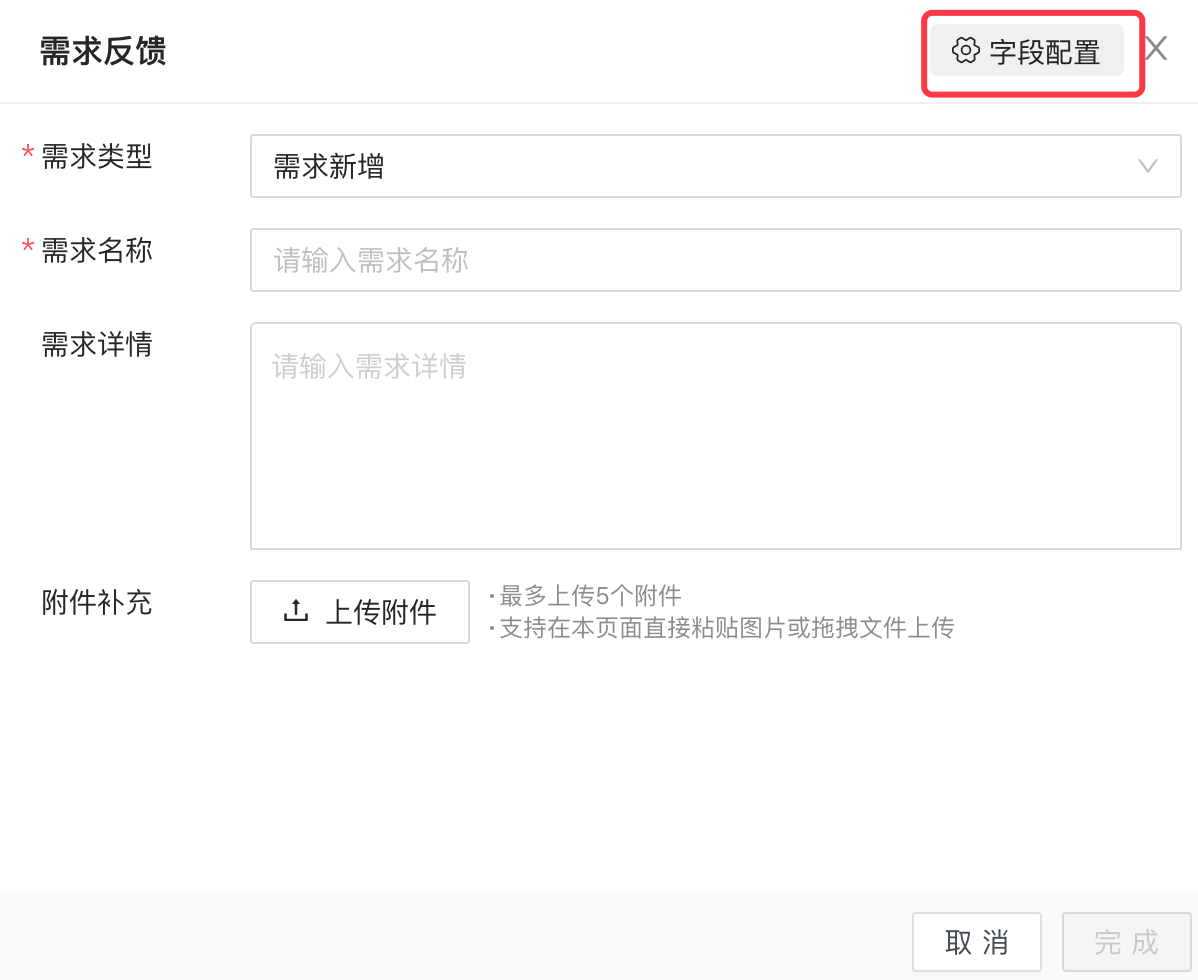Click the 需求反馈 dialog title
This screenshot has height=980, width=1198.
click(x=103, y=51)
